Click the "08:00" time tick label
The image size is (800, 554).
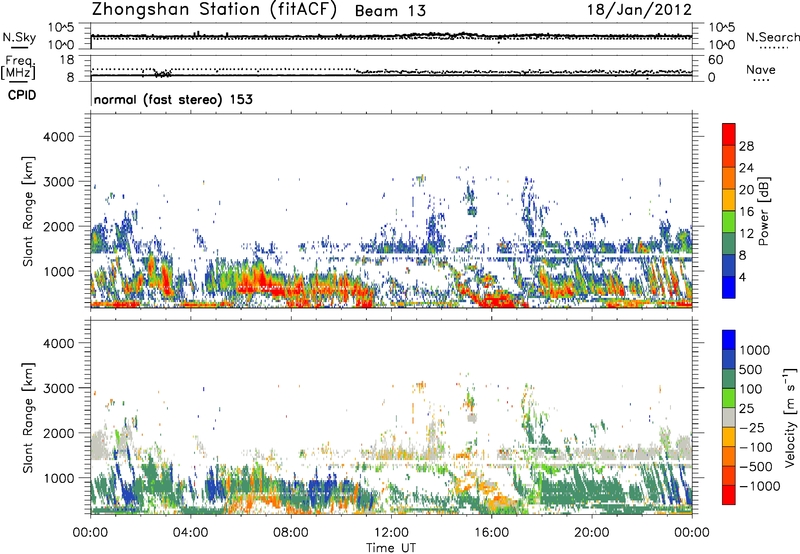tap(291, 533)
